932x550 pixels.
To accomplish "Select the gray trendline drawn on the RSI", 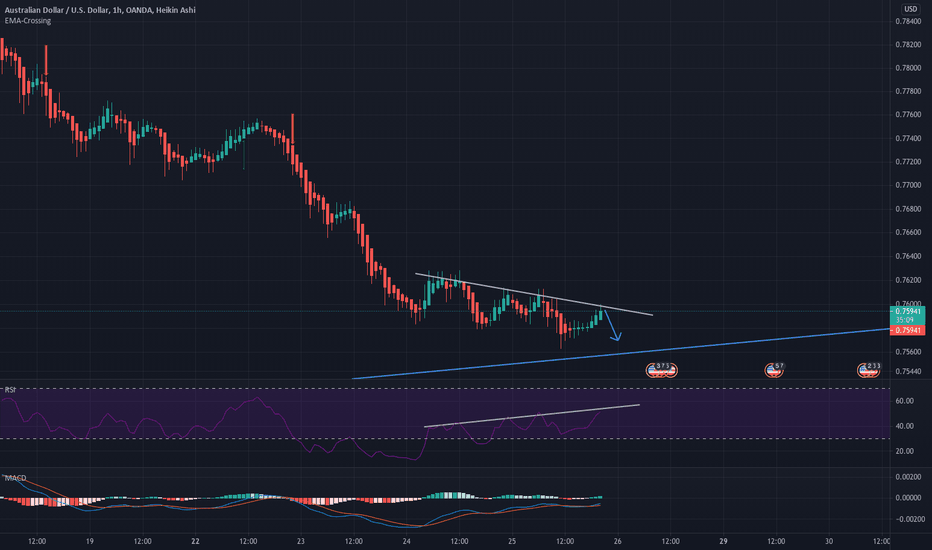I will coord(532,416).
